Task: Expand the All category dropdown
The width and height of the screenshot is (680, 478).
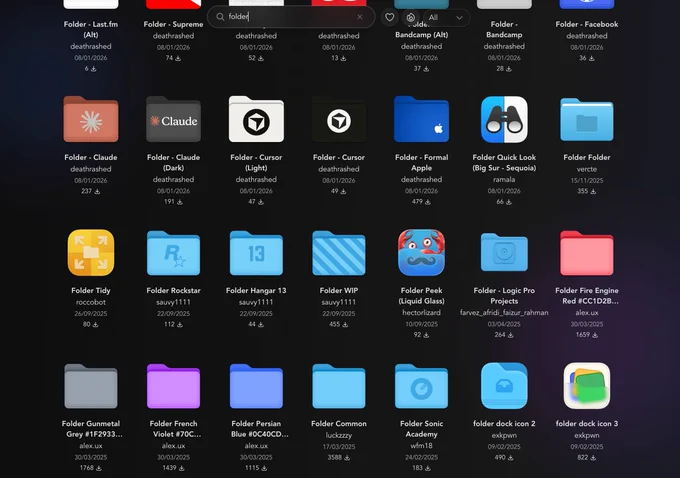Action: (446, 17)
